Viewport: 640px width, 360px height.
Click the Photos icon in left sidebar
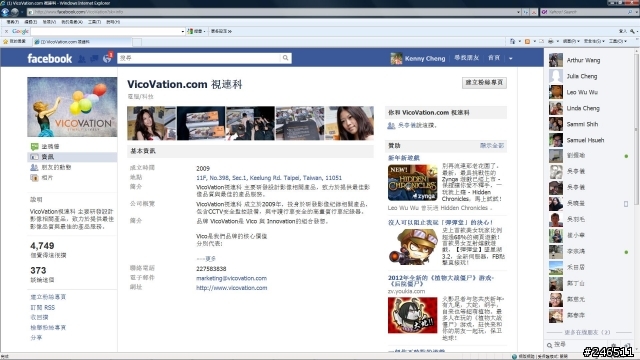click(34, 178)
